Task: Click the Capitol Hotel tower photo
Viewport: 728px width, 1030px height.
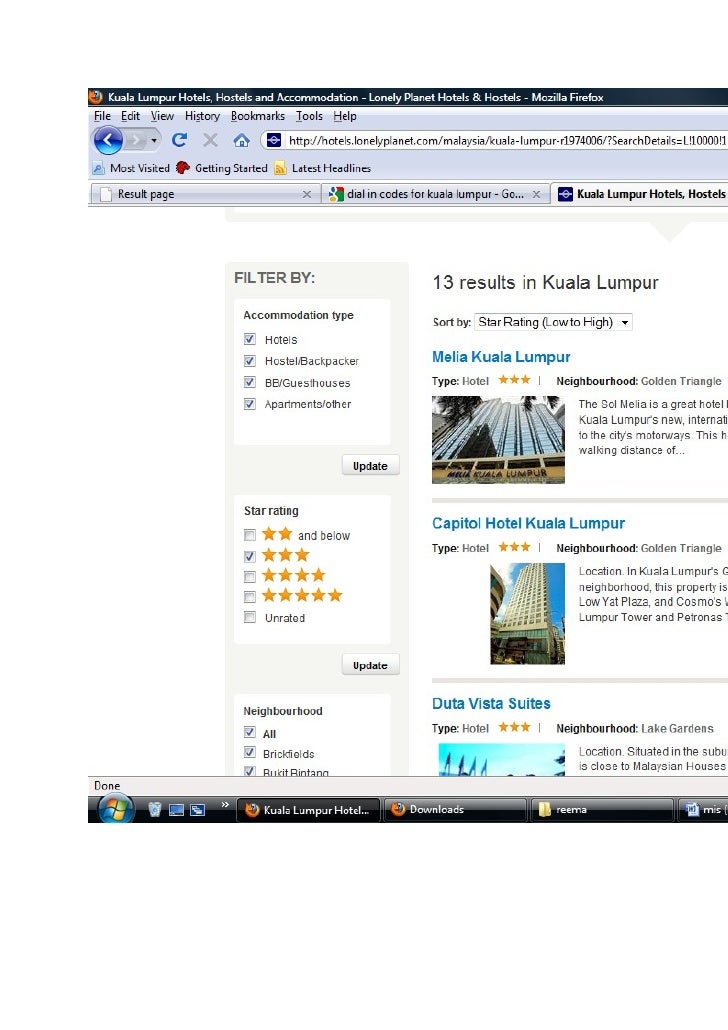Action: pyautogui.click(x=528, y=614)
